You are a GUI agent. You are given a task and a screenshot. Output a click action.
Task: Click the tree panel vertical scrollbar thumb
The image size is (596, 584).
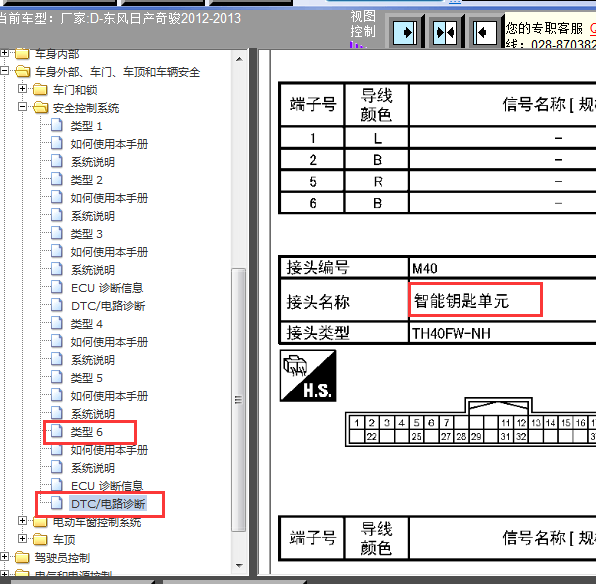[x=238, y=400]
